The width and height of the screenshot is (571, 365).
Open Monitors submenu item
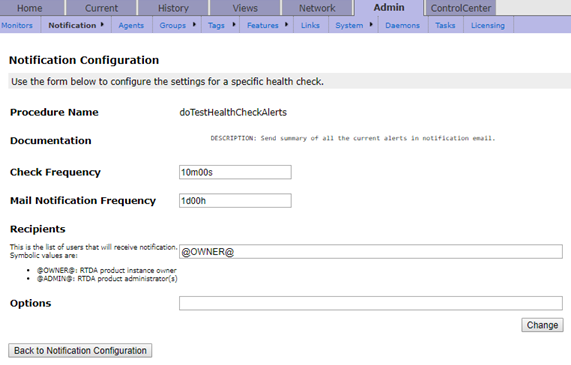(17, 25)
